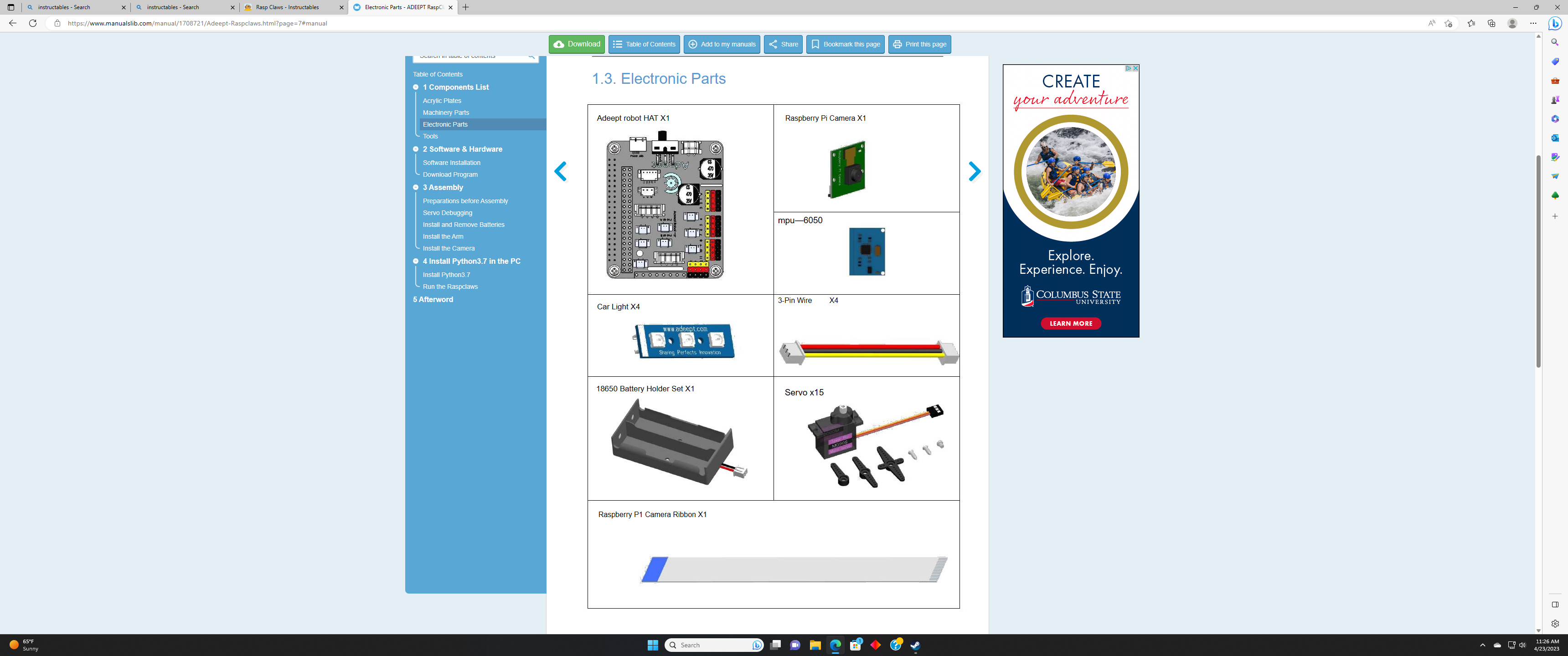Open Run the Raspclaws entry
The image size is (1568, 656).
click(x=450, y=287)
